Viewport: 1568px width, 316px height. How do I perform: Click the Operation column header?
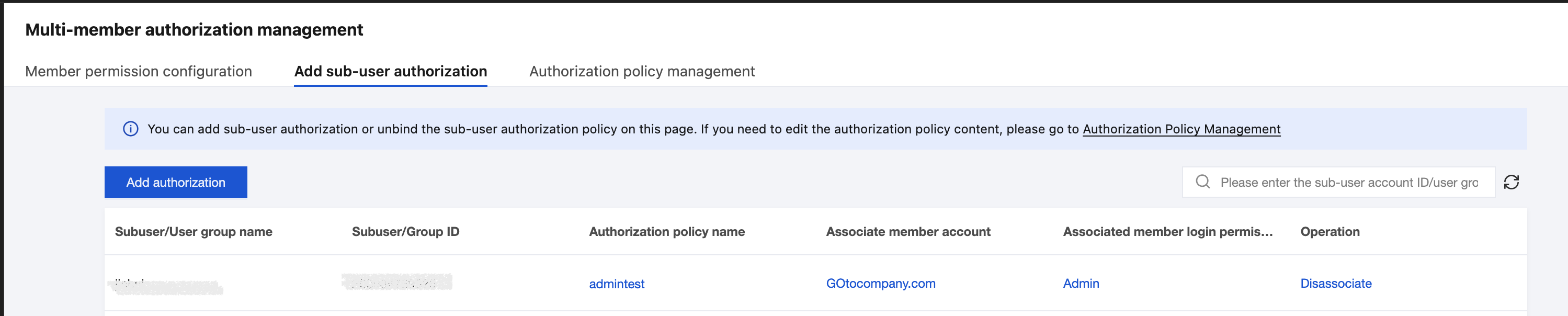(1330, 231)
